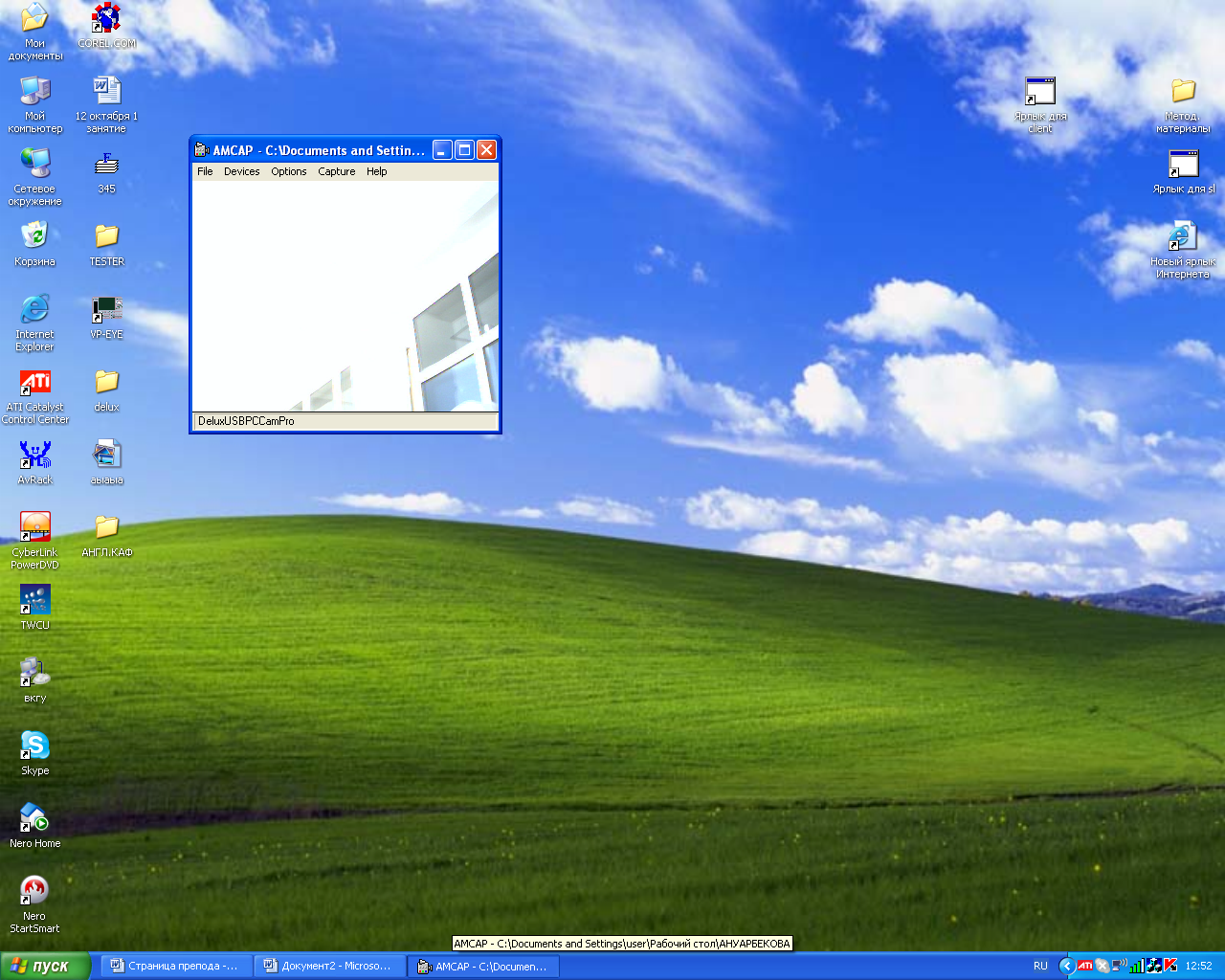
Task: Click the AMCAP taskbar button
Action: click(x=483, y=966)
